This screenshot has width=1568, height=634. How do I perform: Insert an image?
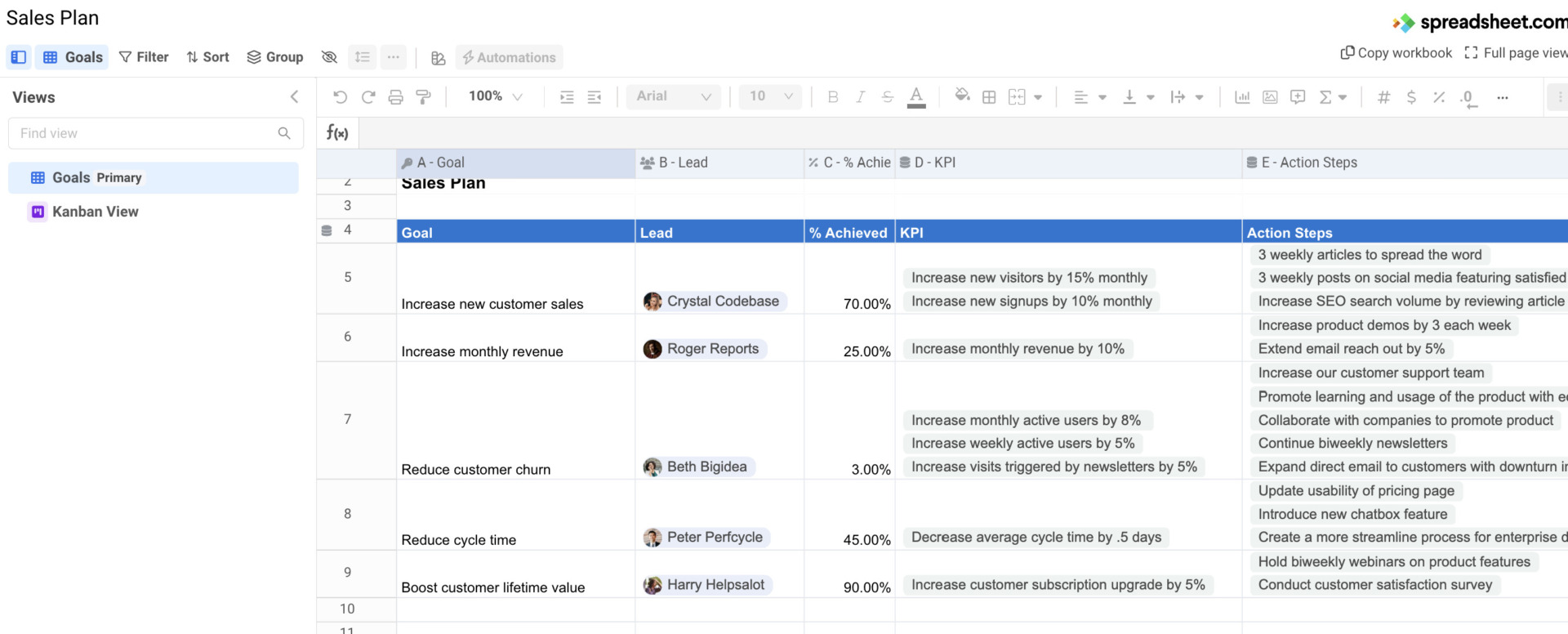(x=1270, y=97)
